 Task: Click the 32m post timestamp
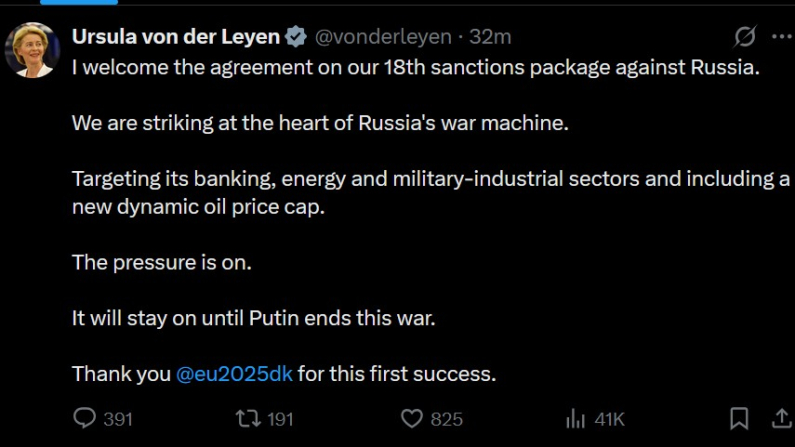(491, 37)
